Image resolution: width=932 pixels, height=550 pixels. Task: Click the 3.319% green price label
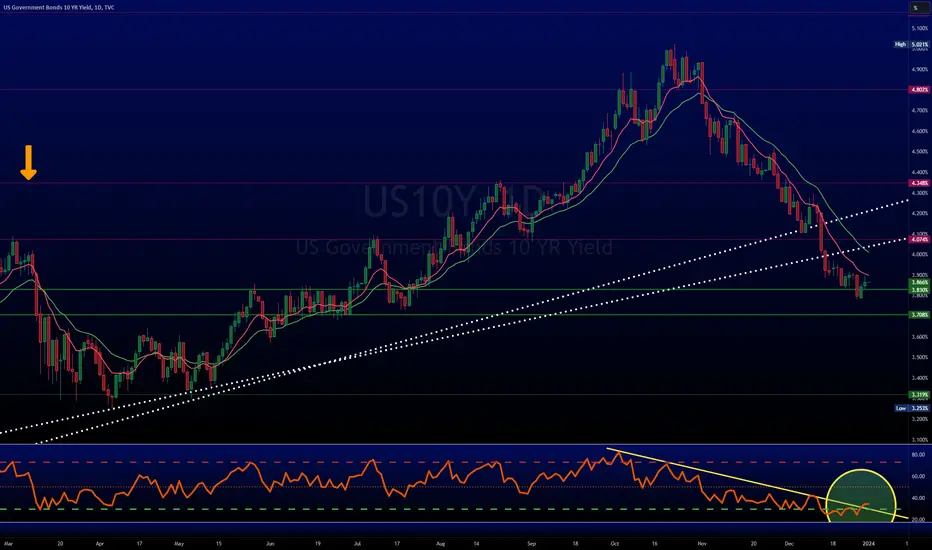(x=919, y=395)
